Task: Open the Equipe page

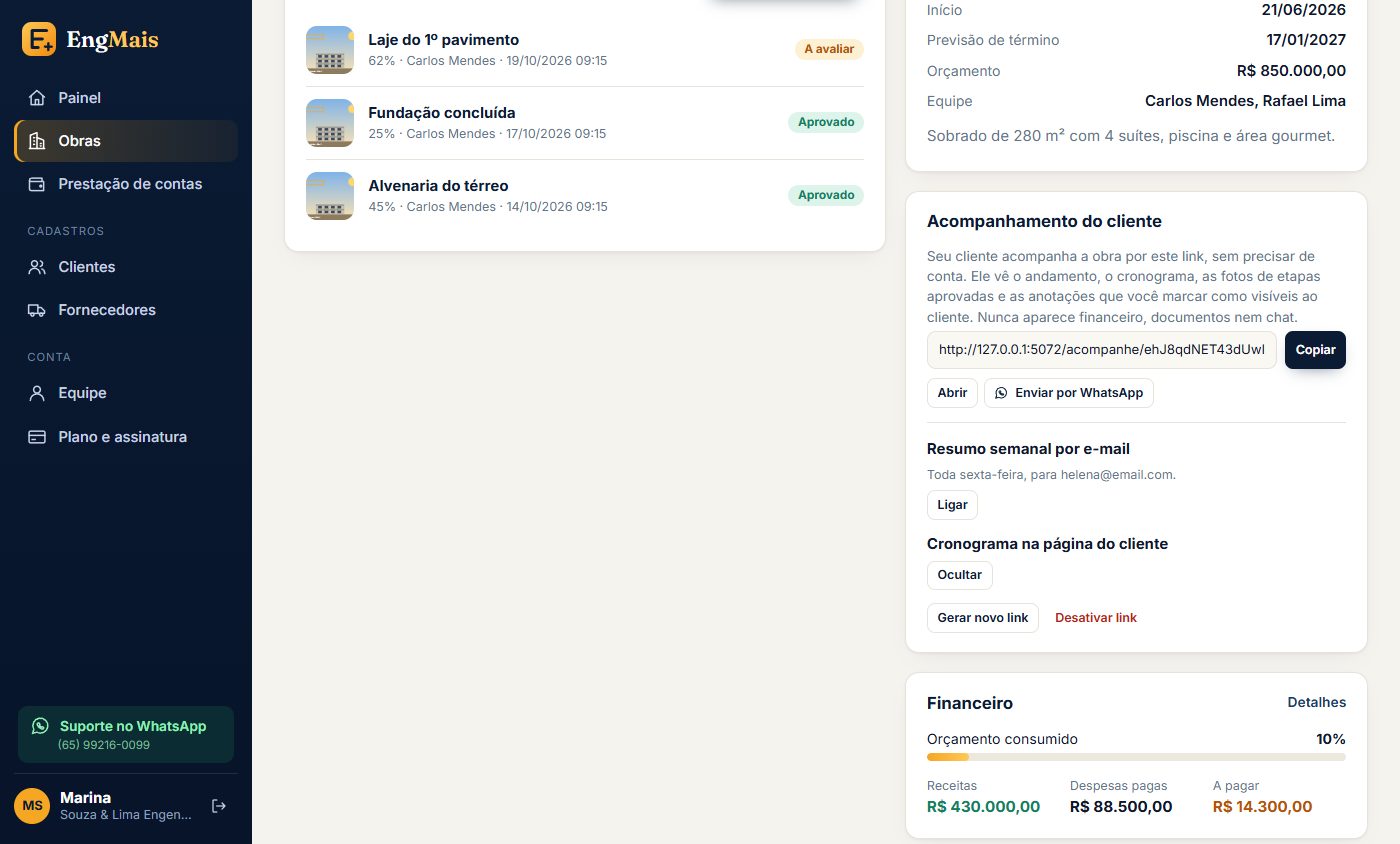Action: click(126, 393)
